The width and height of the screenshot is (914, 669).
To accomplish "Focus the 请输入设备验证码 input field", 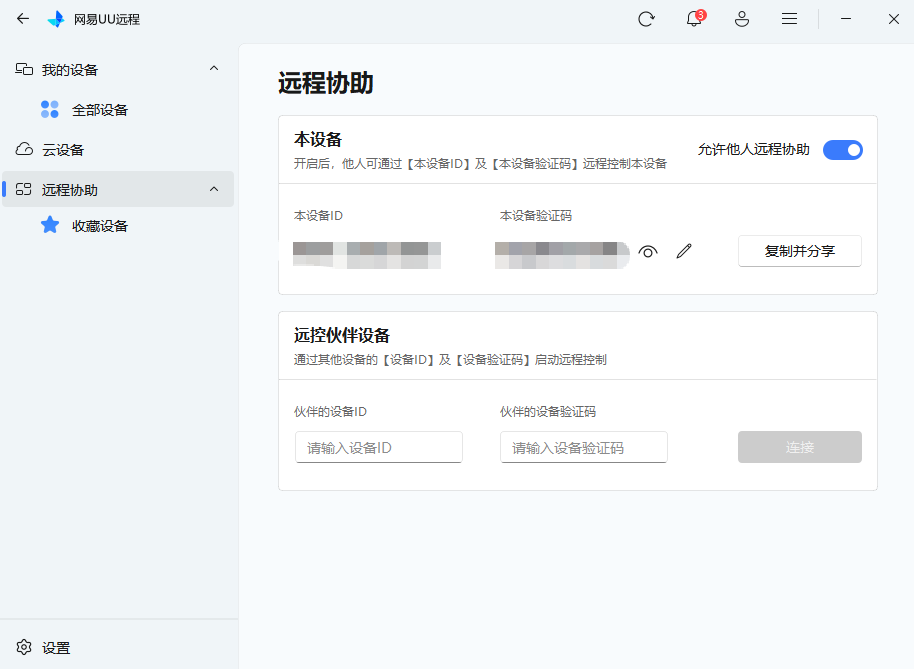I will (x=583, y=448).
